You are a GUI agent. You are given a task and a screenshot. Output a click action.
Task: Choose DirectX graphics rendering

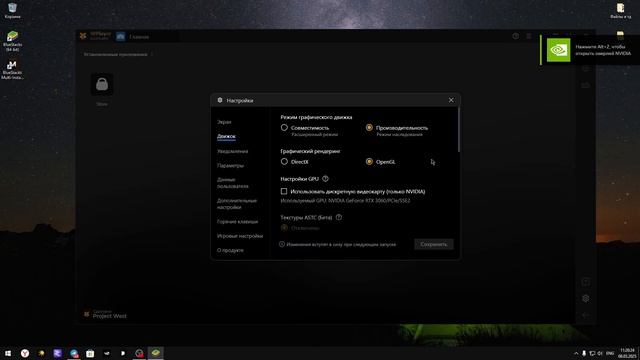click(x=284, y=162)
